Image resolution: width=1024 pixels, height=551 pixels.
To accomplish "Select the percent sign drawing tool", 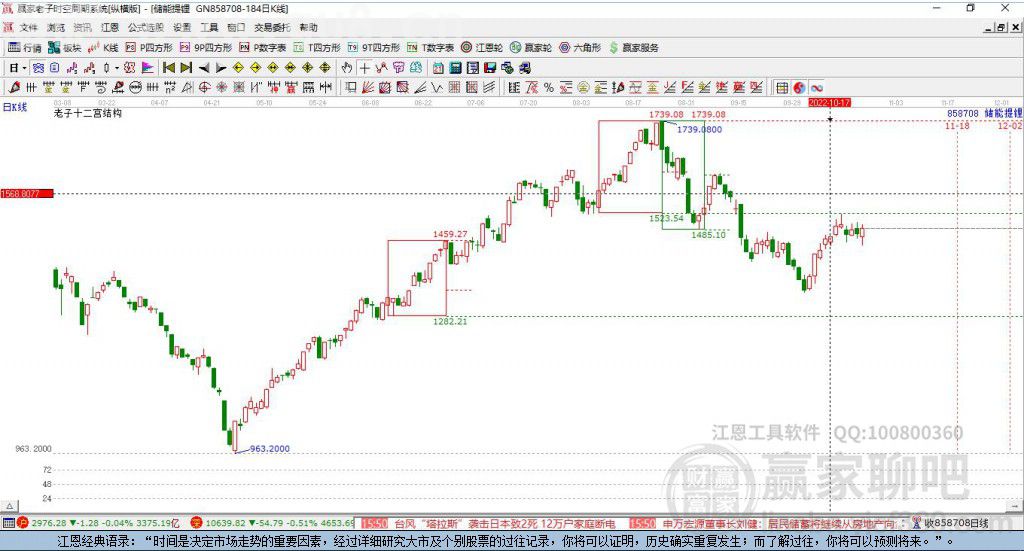I will [x=549, y=87].
